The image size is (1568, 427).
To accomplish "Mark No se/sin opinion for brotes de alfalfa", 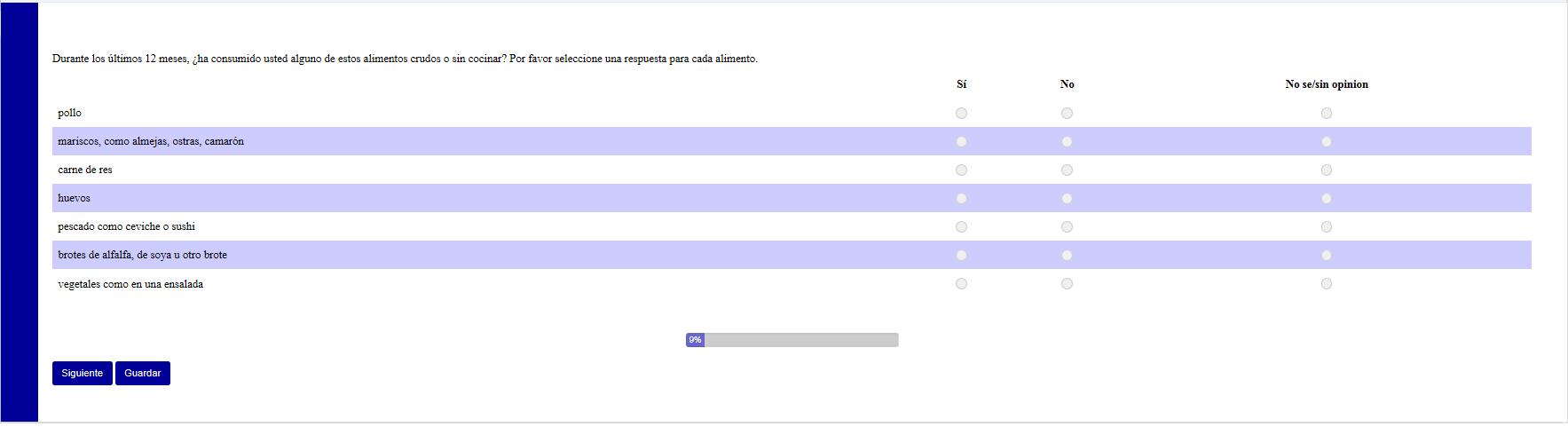I will (1326, 256).
